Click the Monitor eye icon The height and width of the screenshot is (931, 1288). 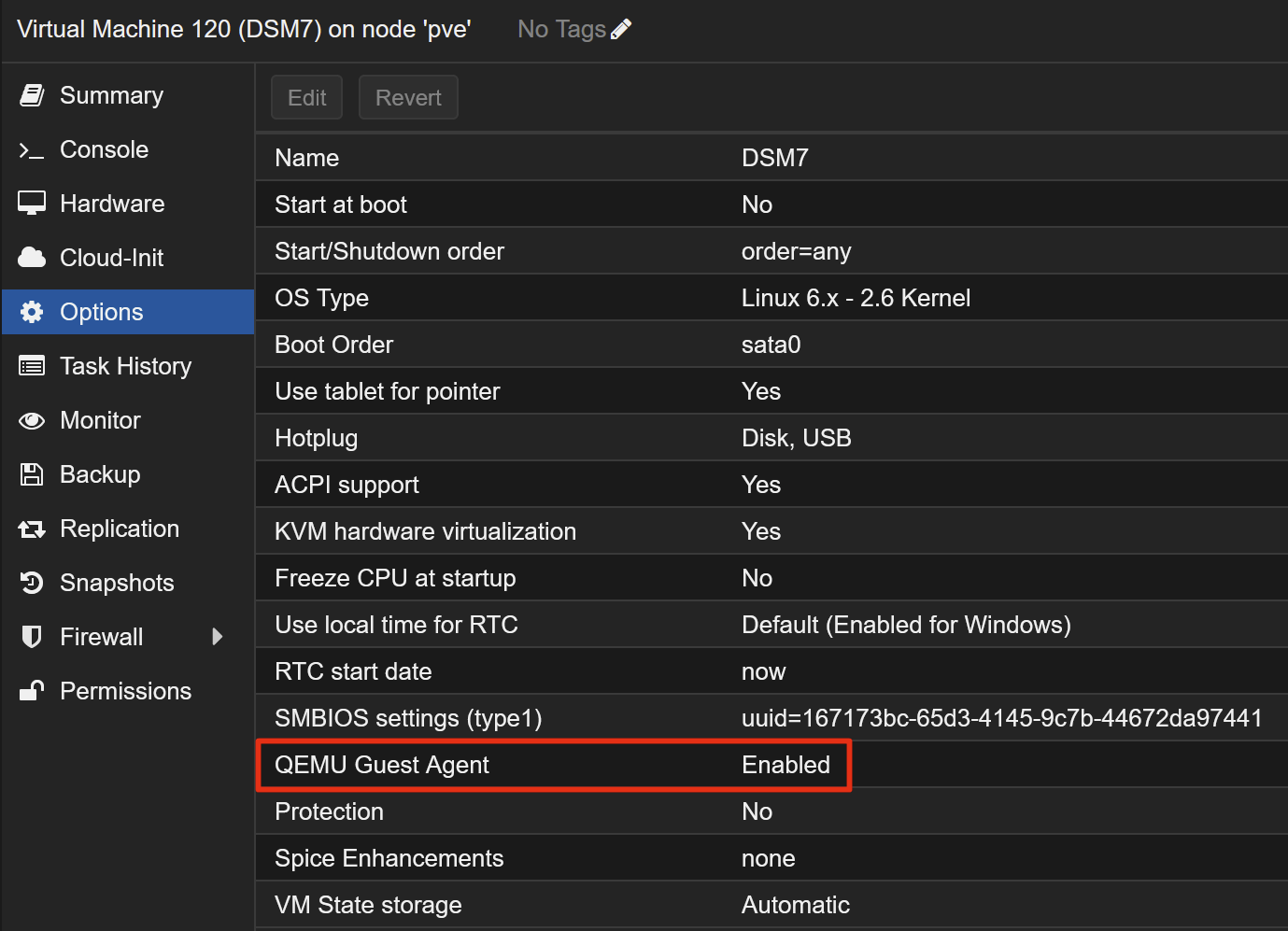coord(32,421)
